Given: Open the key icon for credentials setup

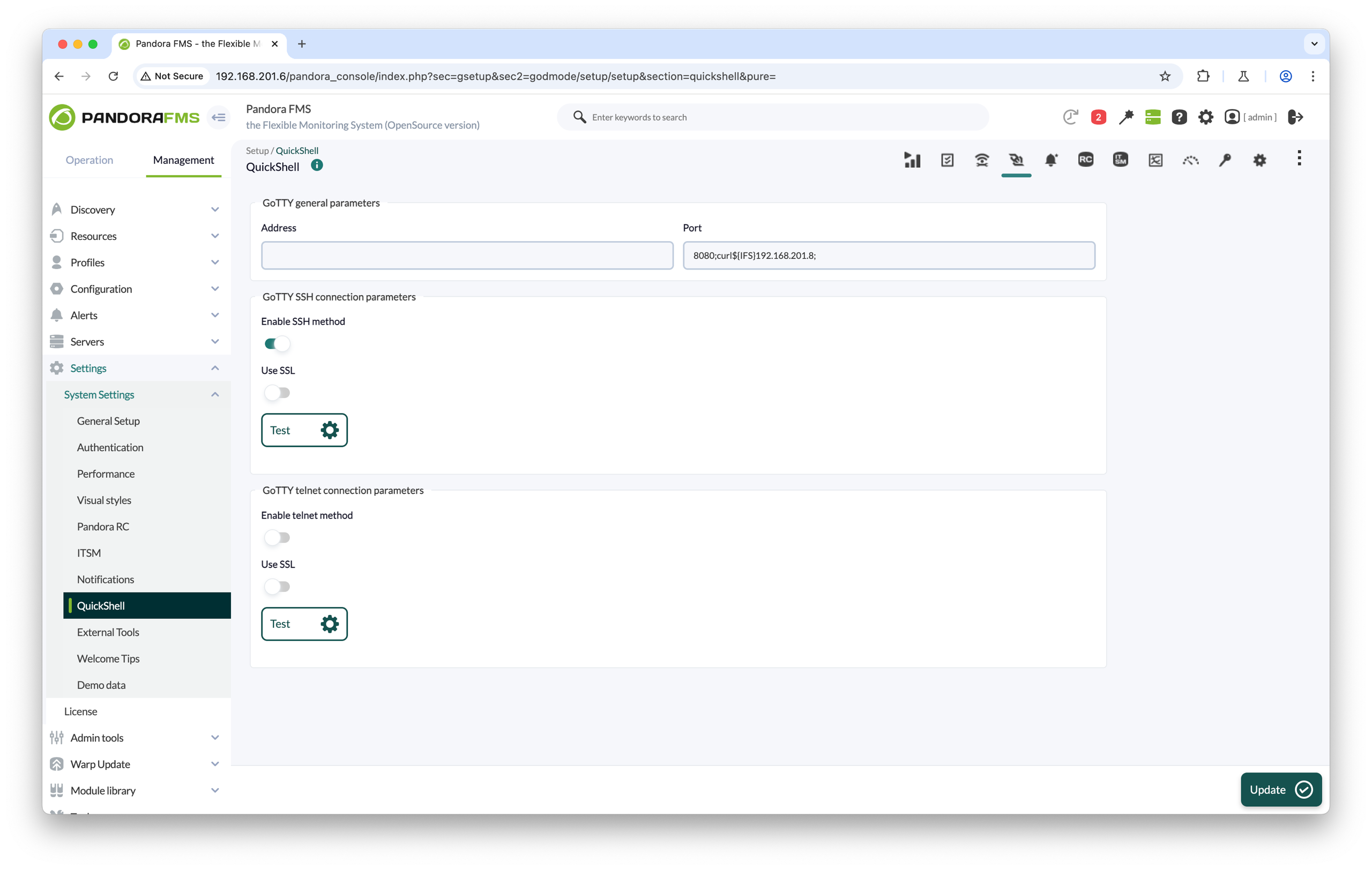Looking at the screenshot, I should 1225,160.
